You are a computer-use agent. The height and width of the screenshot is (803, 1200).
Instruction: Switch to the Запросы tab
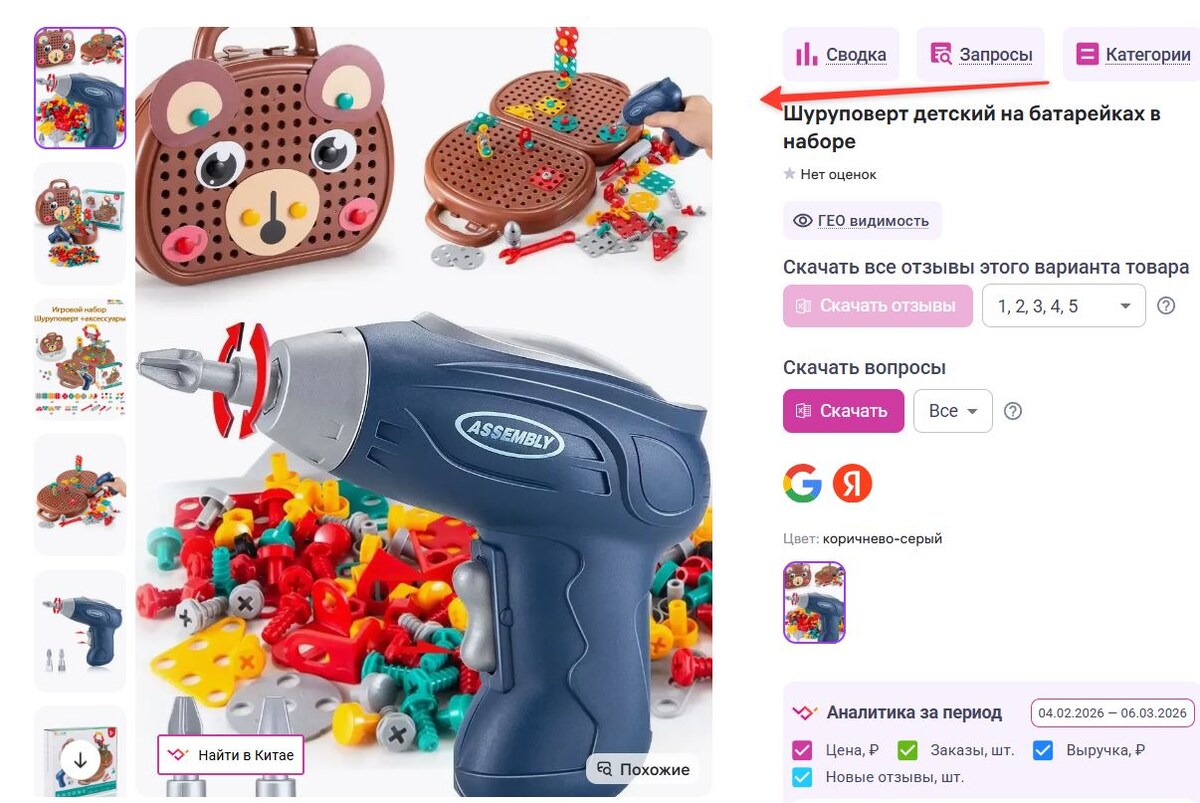pyautogui.click(x=982, y=54)
